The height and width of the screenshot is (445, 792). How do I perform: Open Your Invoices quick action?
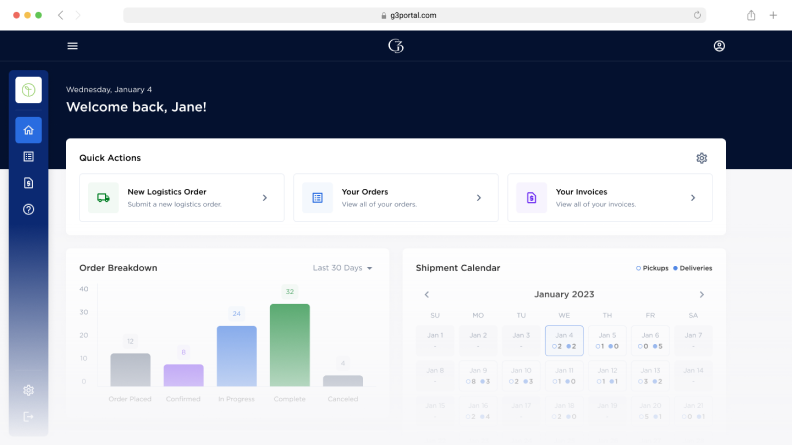tap(609, 198)
